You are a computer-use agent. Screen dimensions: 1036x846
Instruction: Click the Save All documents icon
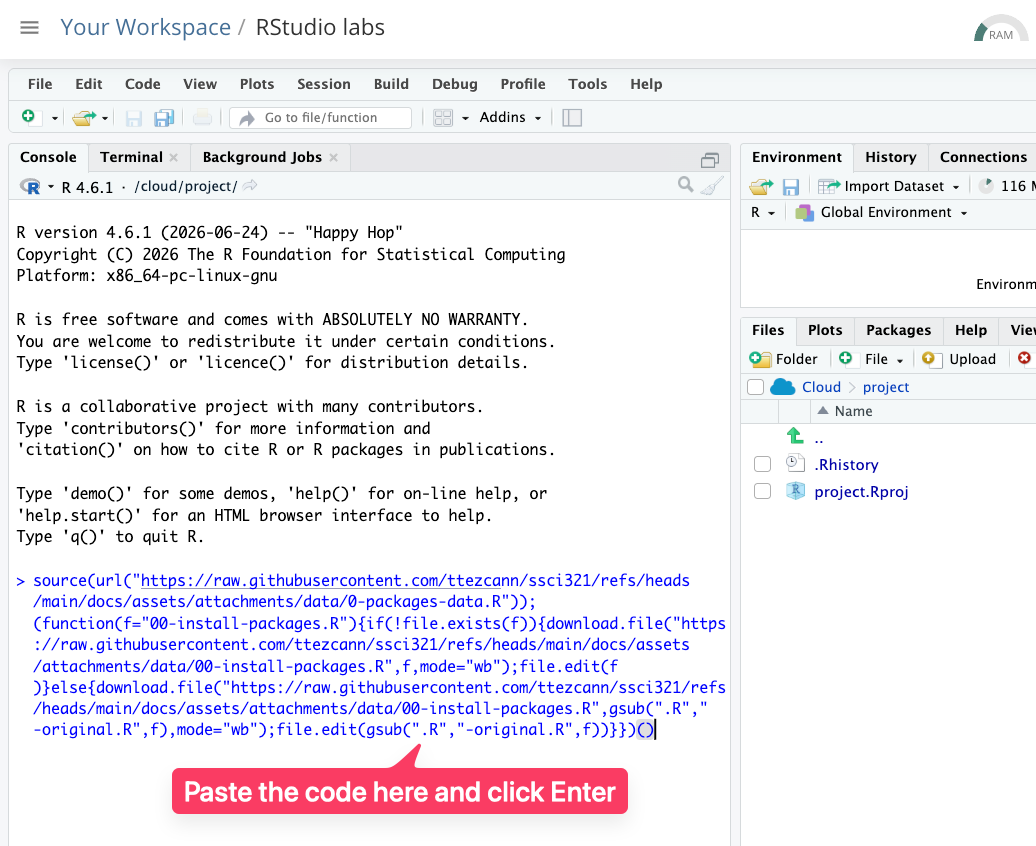163,118
